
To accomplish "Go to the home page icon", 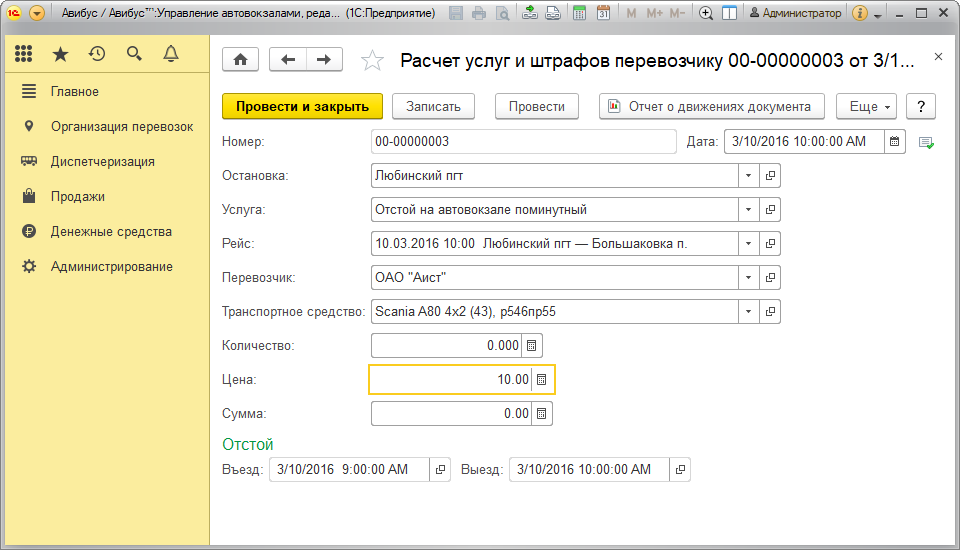I will (x=240, y=60).
